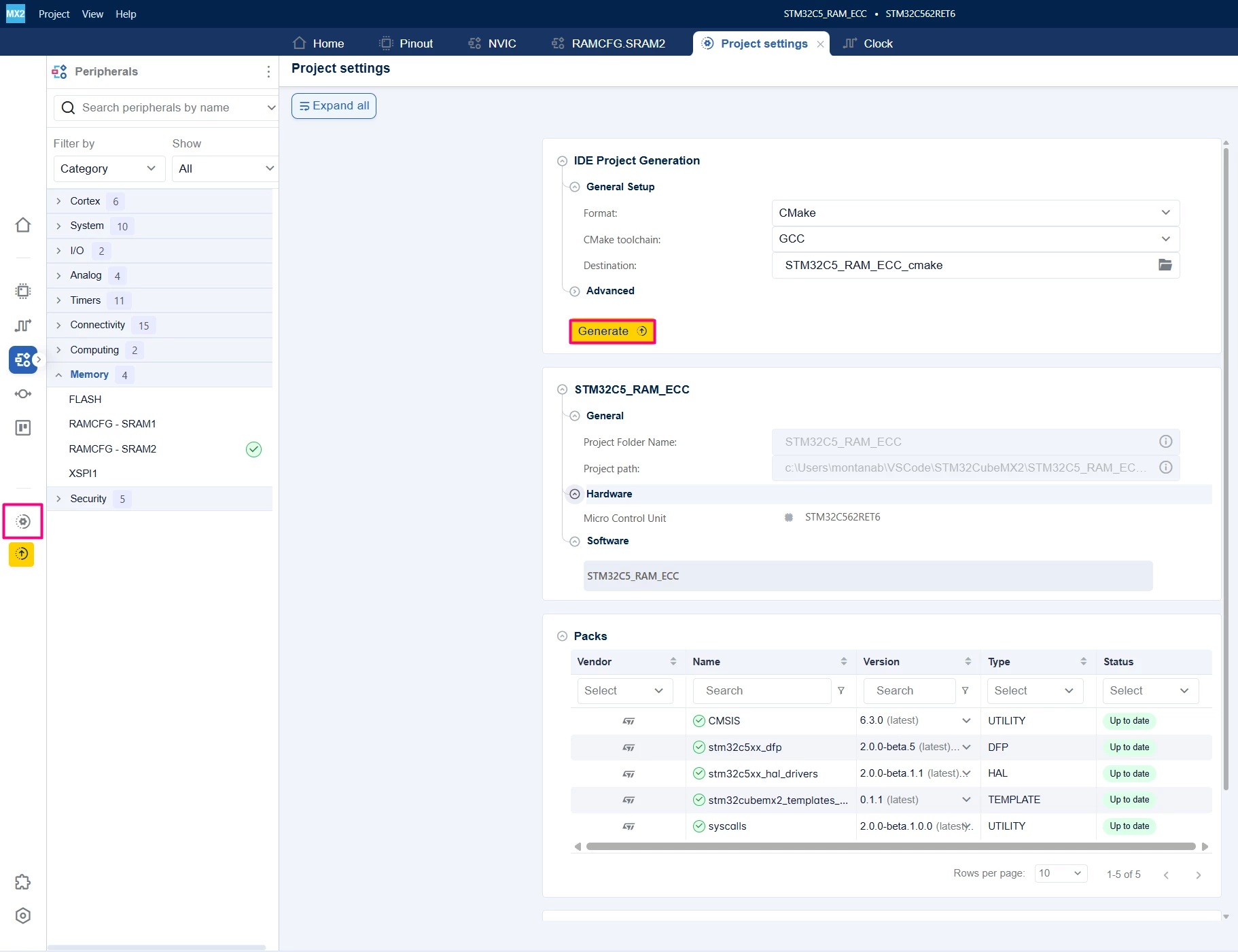Viewport: 1238px width, 952px height.
Task: Expand the Advanced setup section
Action: (575, 291)
